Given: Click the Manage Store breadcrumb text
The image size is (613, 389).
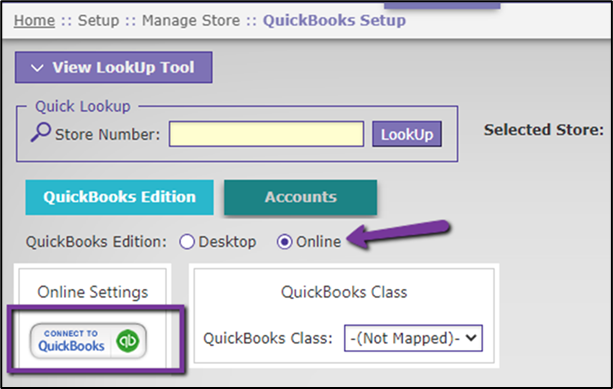Looking at the screenshot, I should click(191, 20).
